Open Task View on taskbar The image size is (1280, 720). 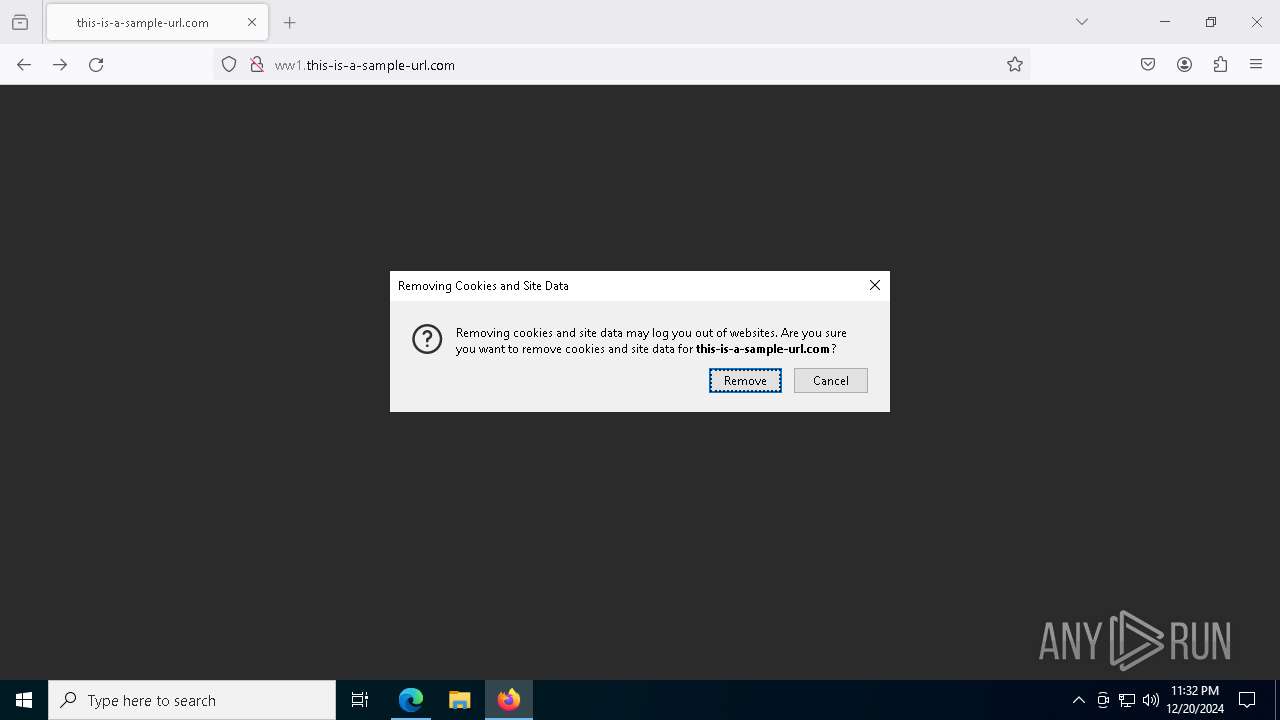point(360,700)
